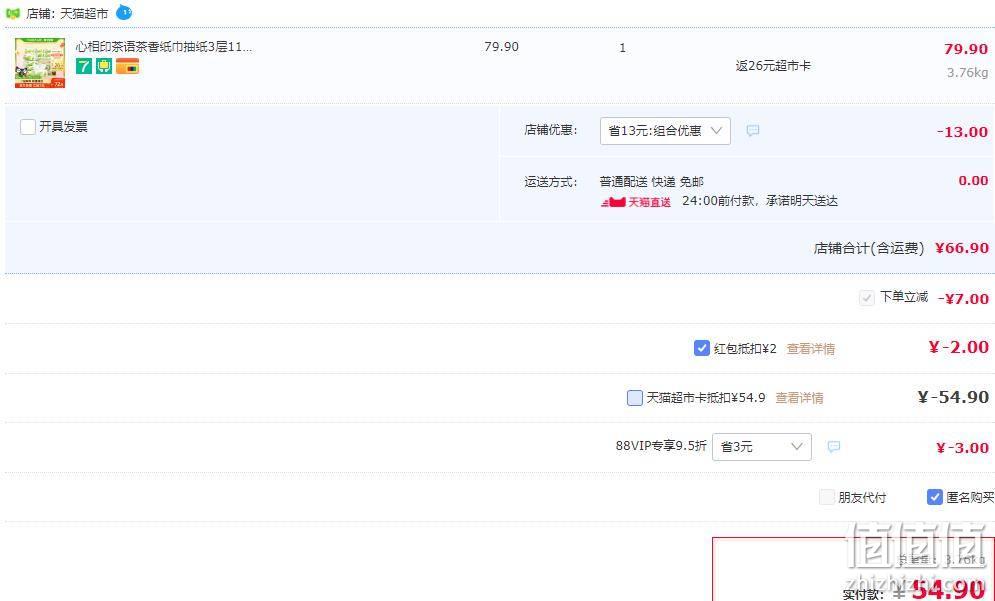Screen dimensions: 995x601
Task: Click the -13.00 store discount amount
Action: (962, 132)
